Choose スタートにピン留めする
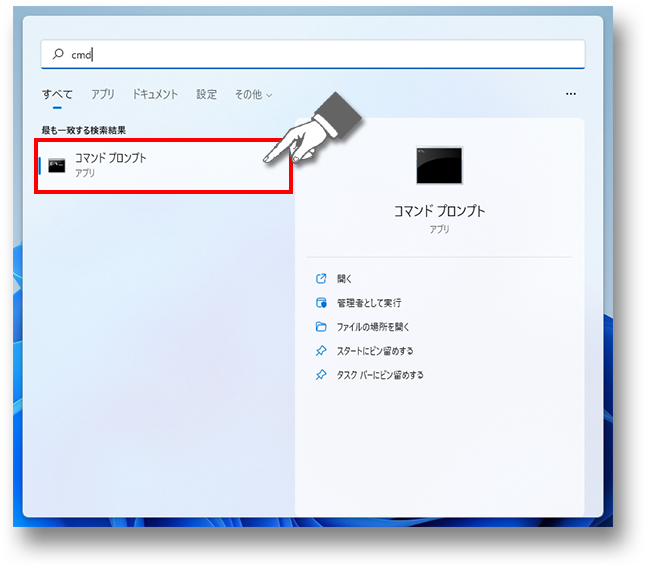 click(375, 351)
